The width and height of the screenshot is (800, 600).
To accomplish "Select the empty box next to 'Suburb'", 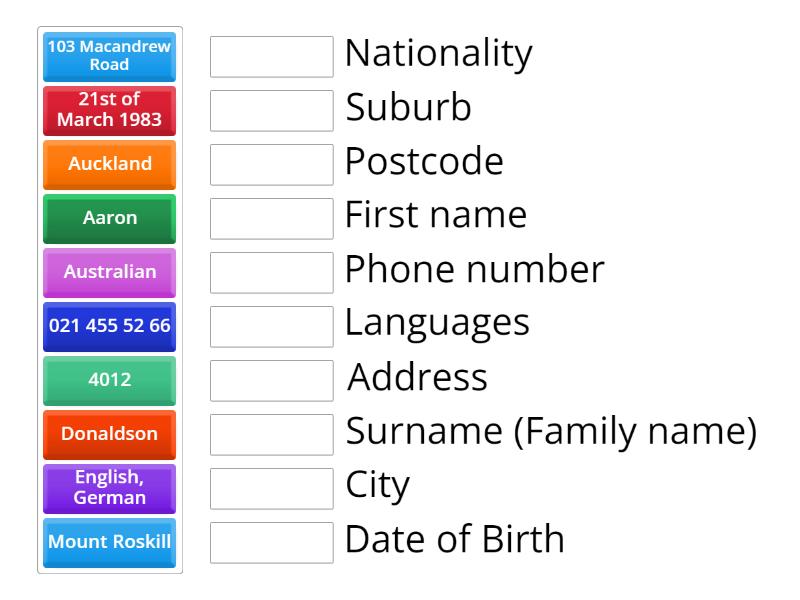I will [272, 111].
